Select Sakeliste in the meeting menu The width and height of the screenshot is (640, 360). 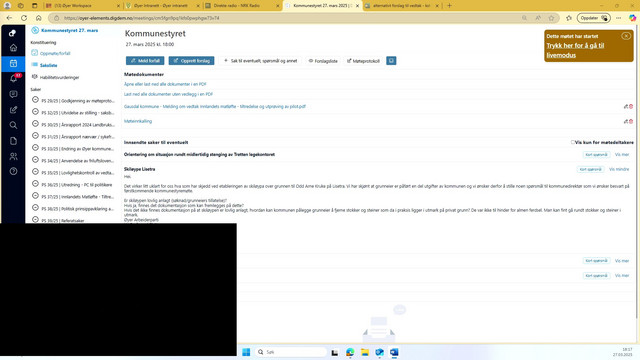pyautogui.click(x=49, y=65)
